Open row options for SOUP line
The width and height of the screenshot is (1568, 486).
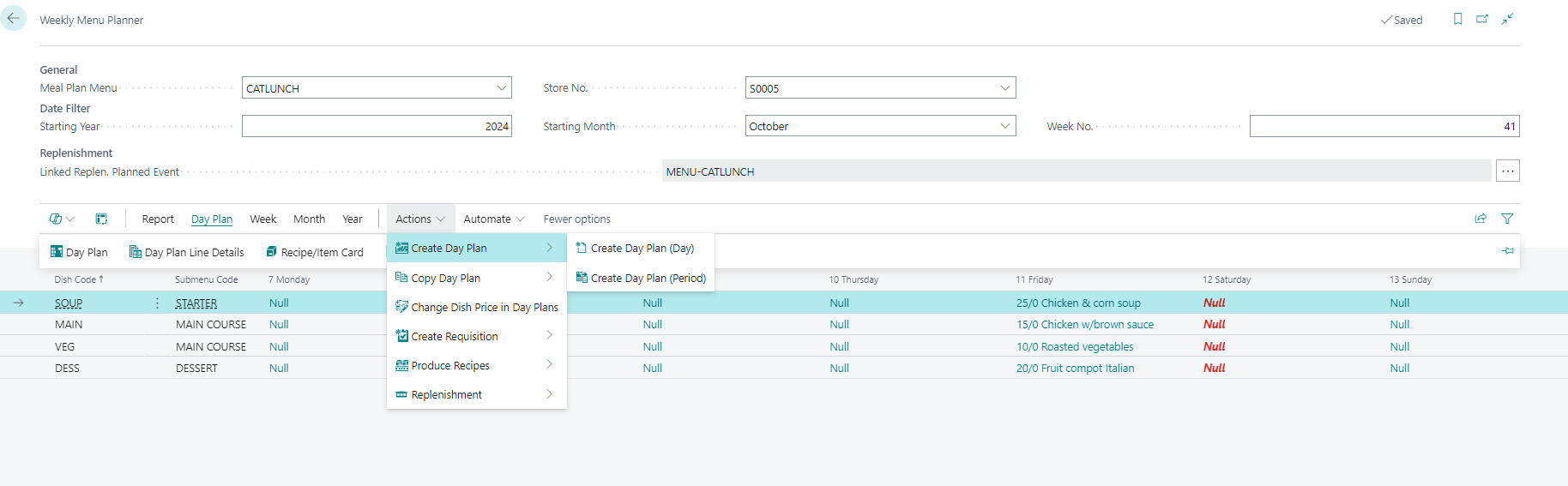pyautogui.click(x=157, y=303)
